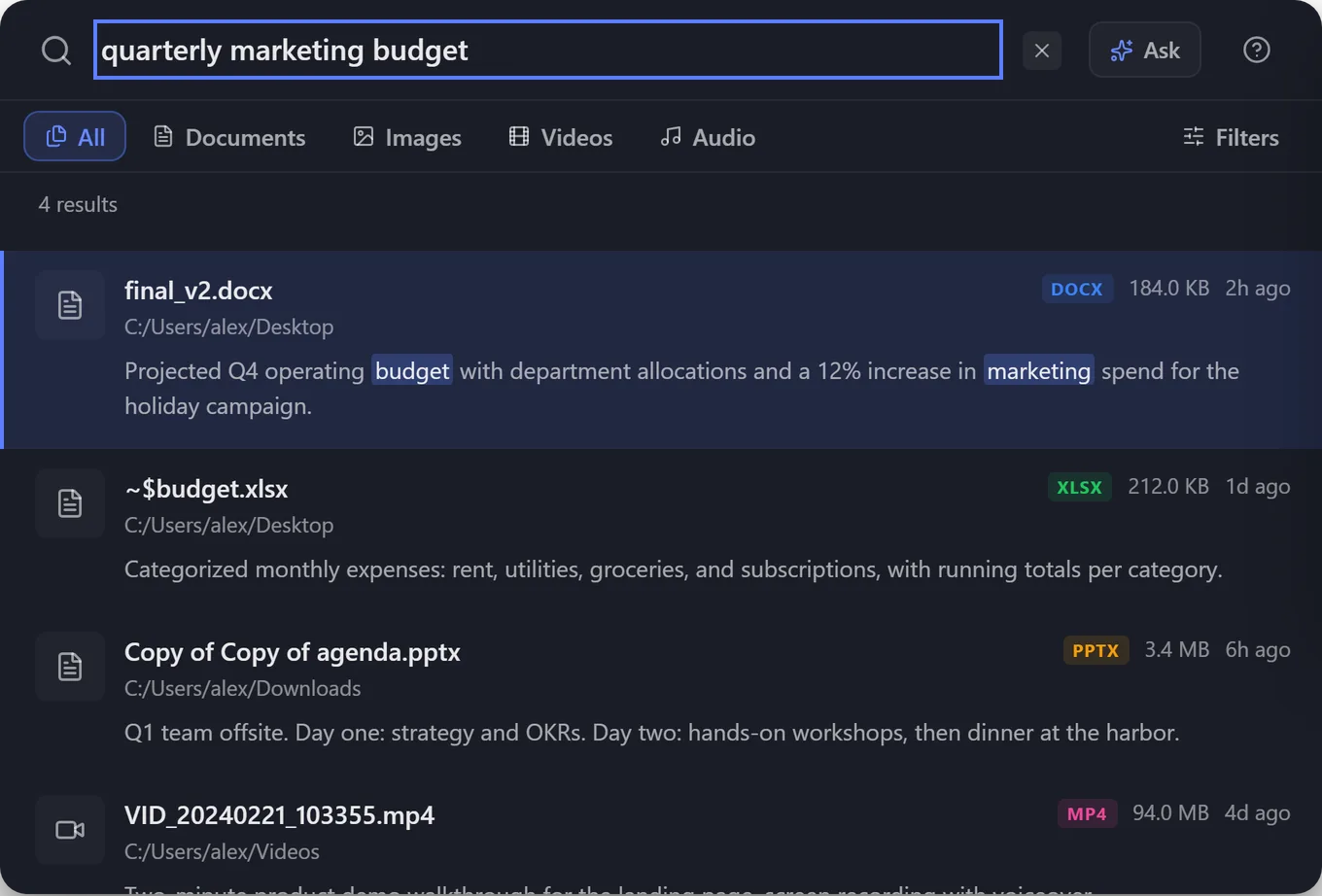
Task: Open the Ask AI assistant
Action: click(1145, 51)
